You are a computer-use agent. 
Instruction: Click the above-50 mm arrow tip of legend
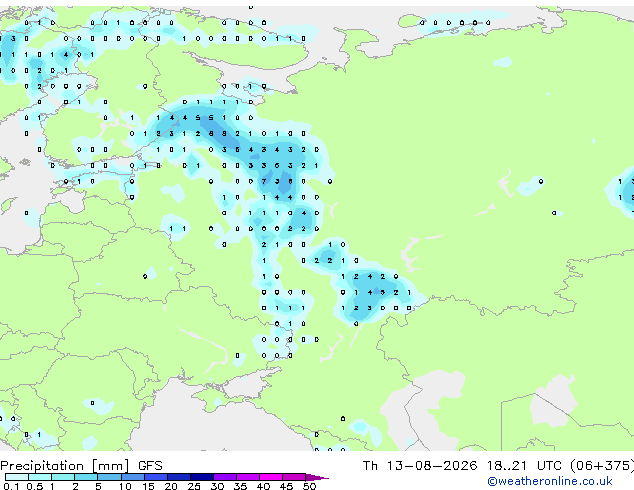(317, 478)
